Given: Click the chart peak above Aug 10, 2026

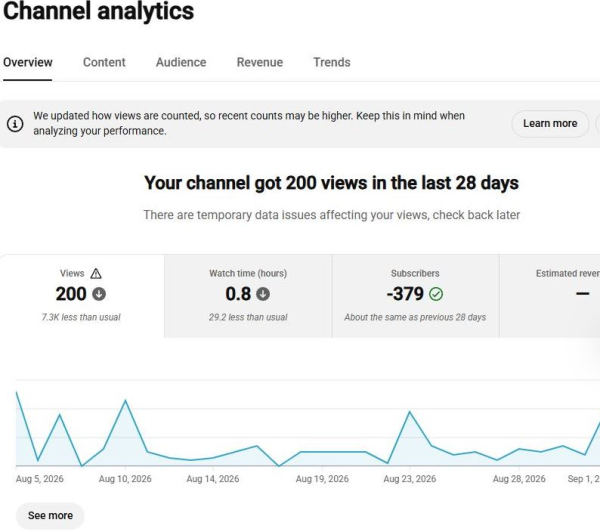Looking at the screenshot, I should tap(125, 401).
